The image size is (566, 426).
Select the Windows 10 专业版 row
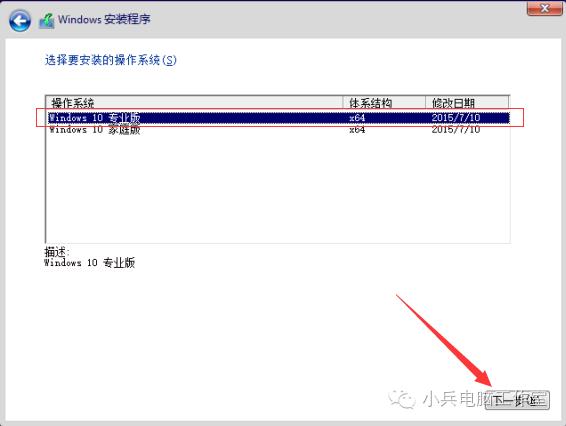279,118
